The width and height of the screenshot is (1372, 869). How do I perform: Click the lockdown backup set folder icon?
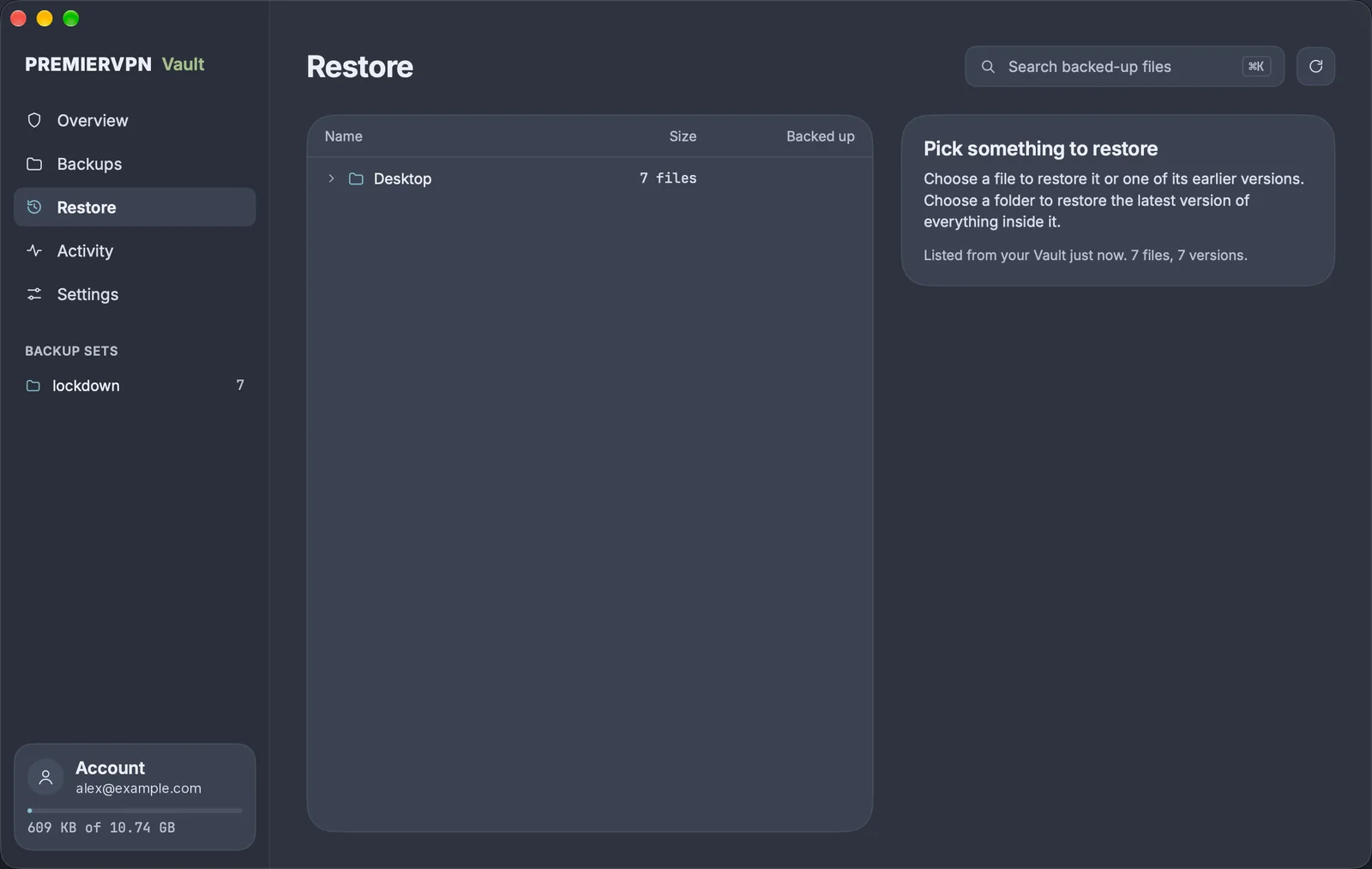(x=33, y=386)
